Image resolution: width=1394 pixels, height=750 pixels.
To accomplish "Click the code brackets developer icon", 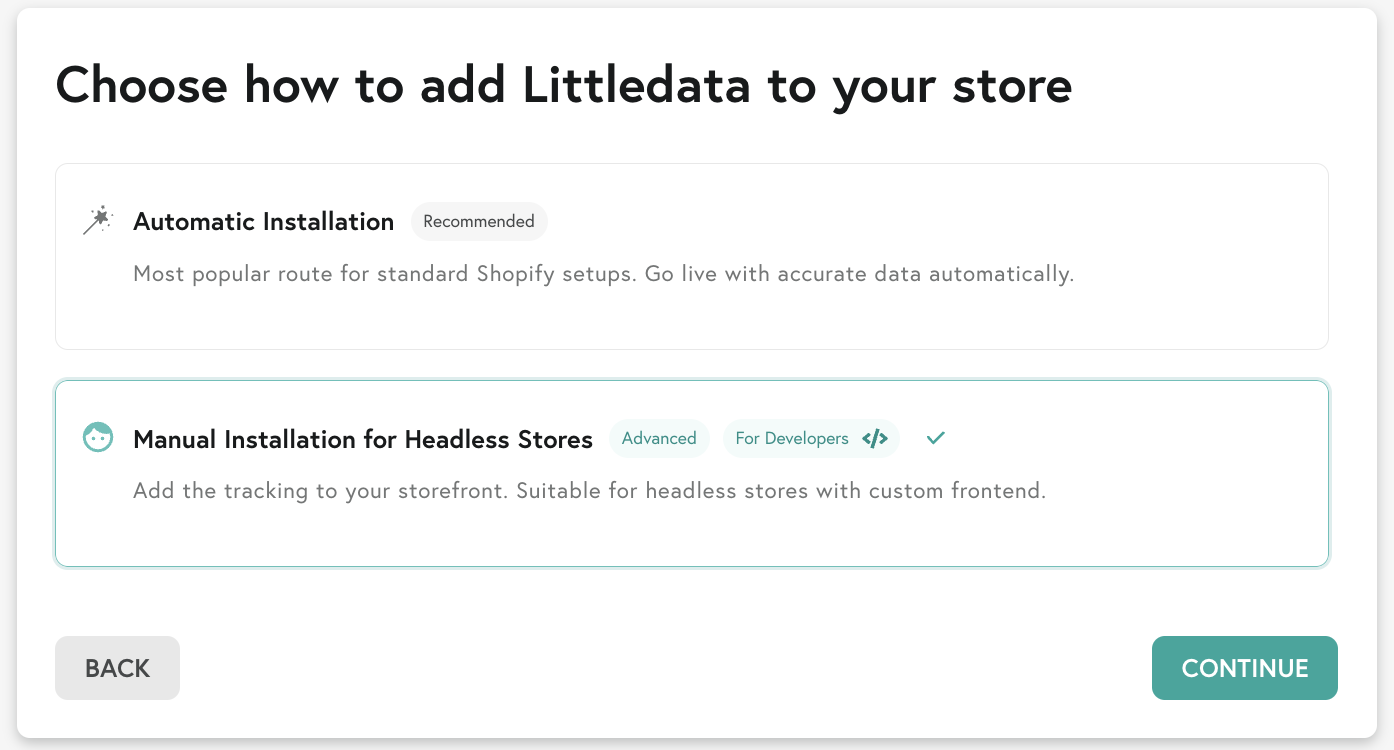I will coord(875,438).
